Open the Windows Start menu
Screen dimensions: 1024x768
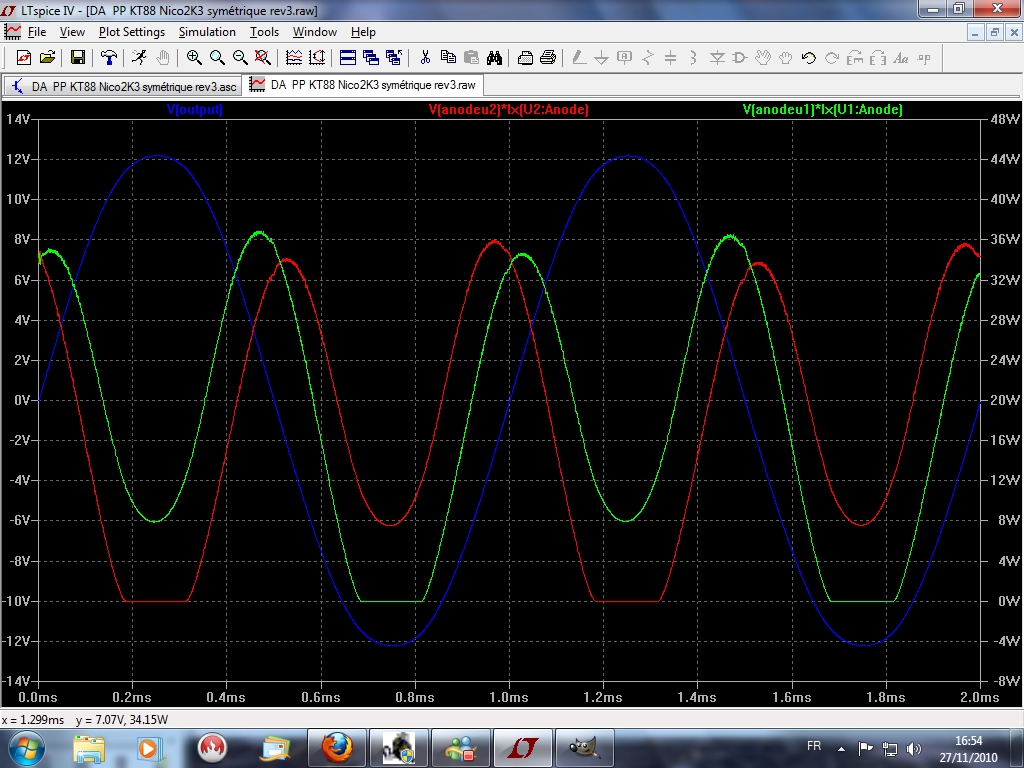tap(26, 748)
